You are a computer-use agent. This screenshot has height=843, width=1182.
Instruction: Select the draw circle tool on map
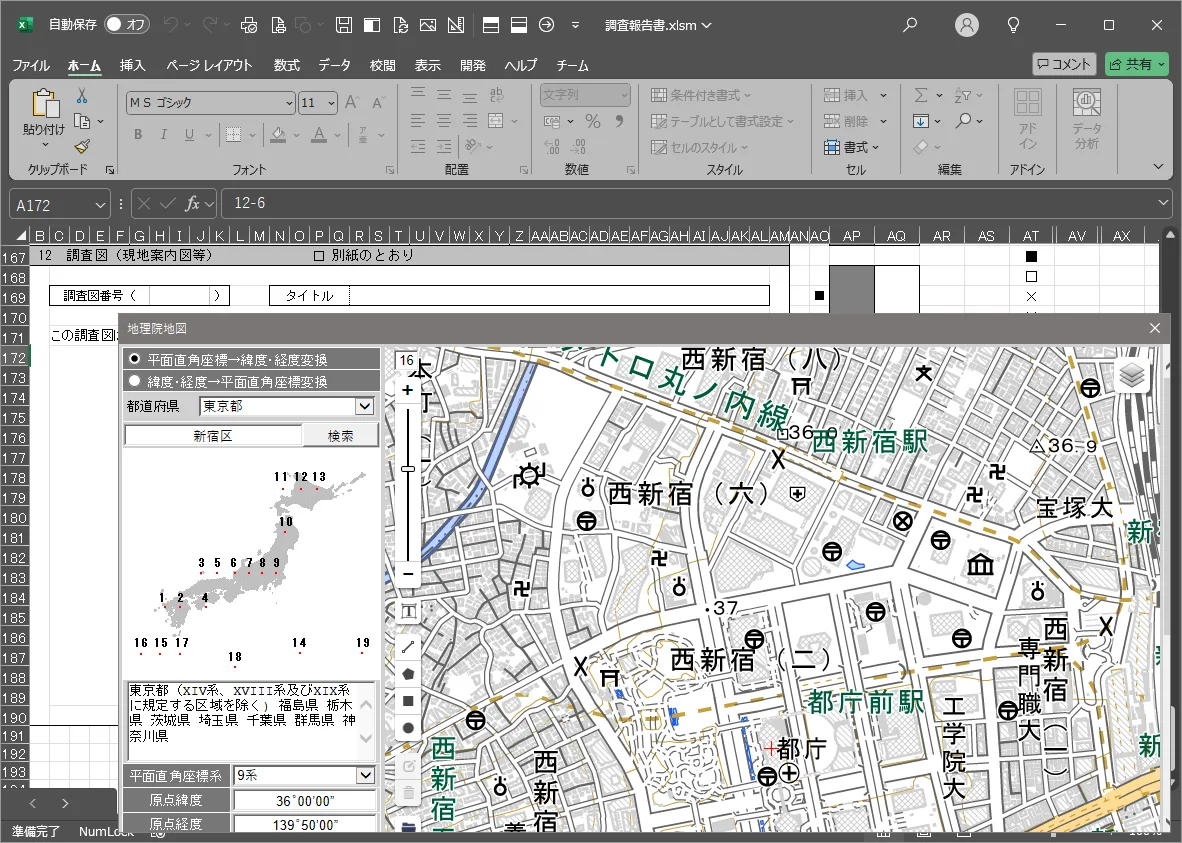pyautogui.click(x=408, y=728)
